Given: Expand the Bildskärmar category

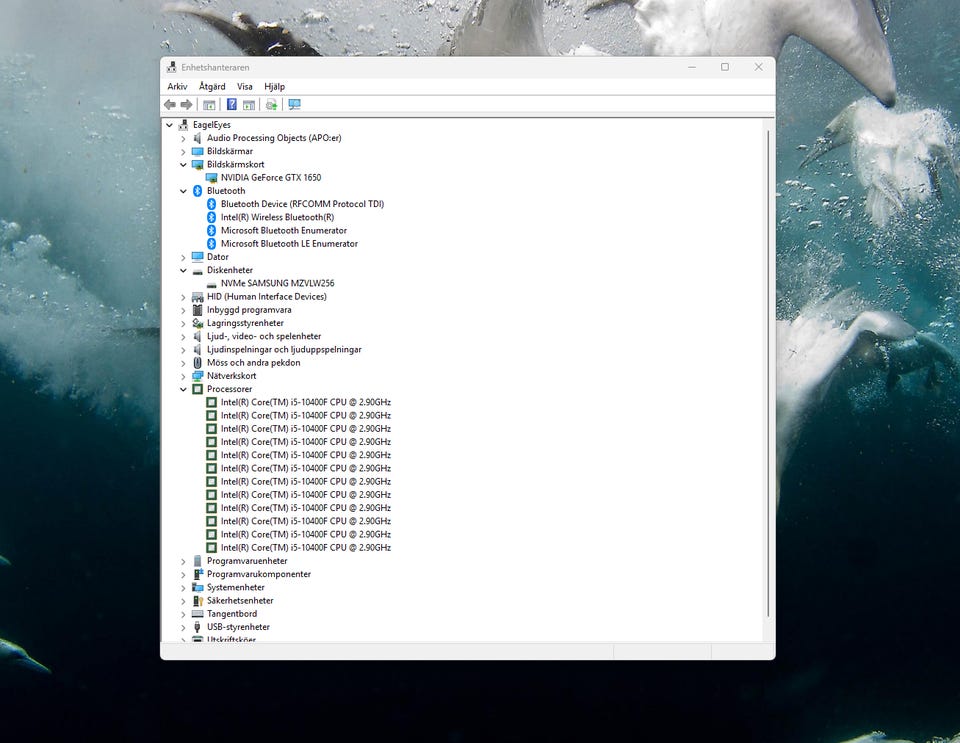Looking at the screenshot, I should (x=183, y=151).
